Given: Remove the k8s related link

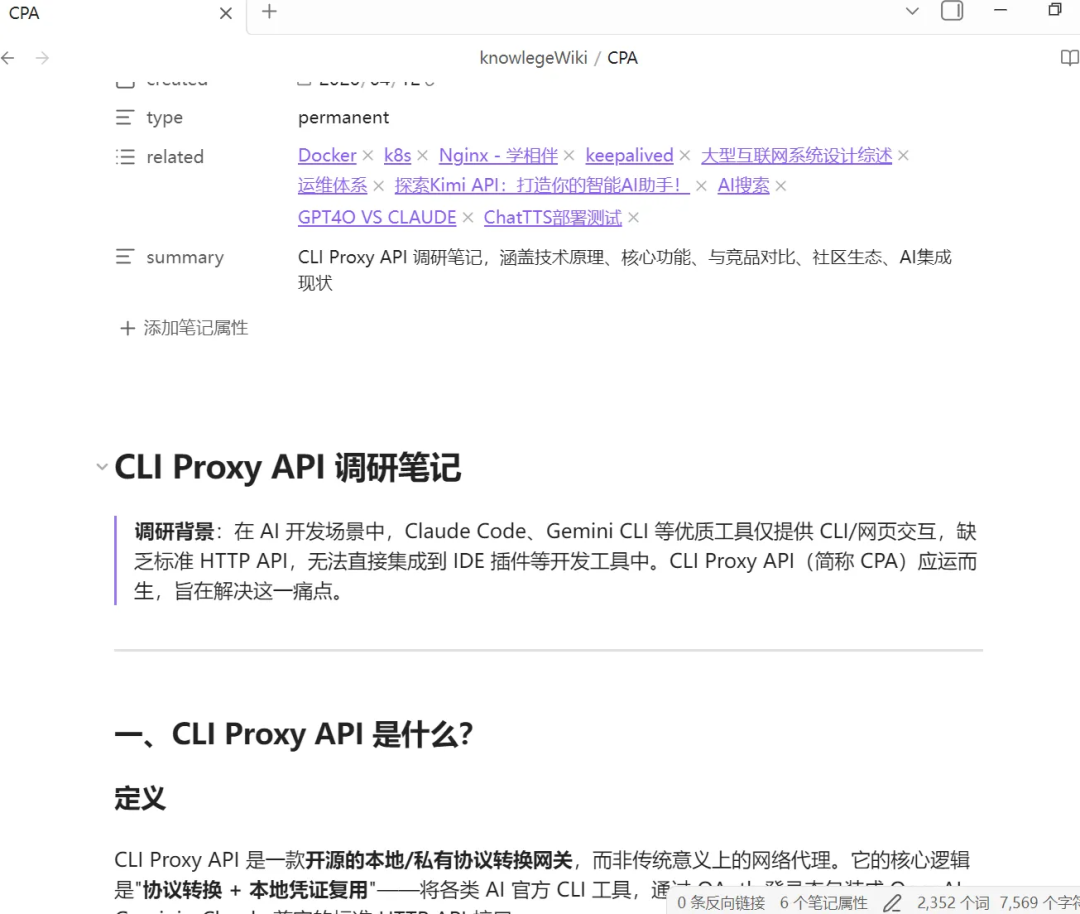Looking at the screenshot, I should (422, 156).
